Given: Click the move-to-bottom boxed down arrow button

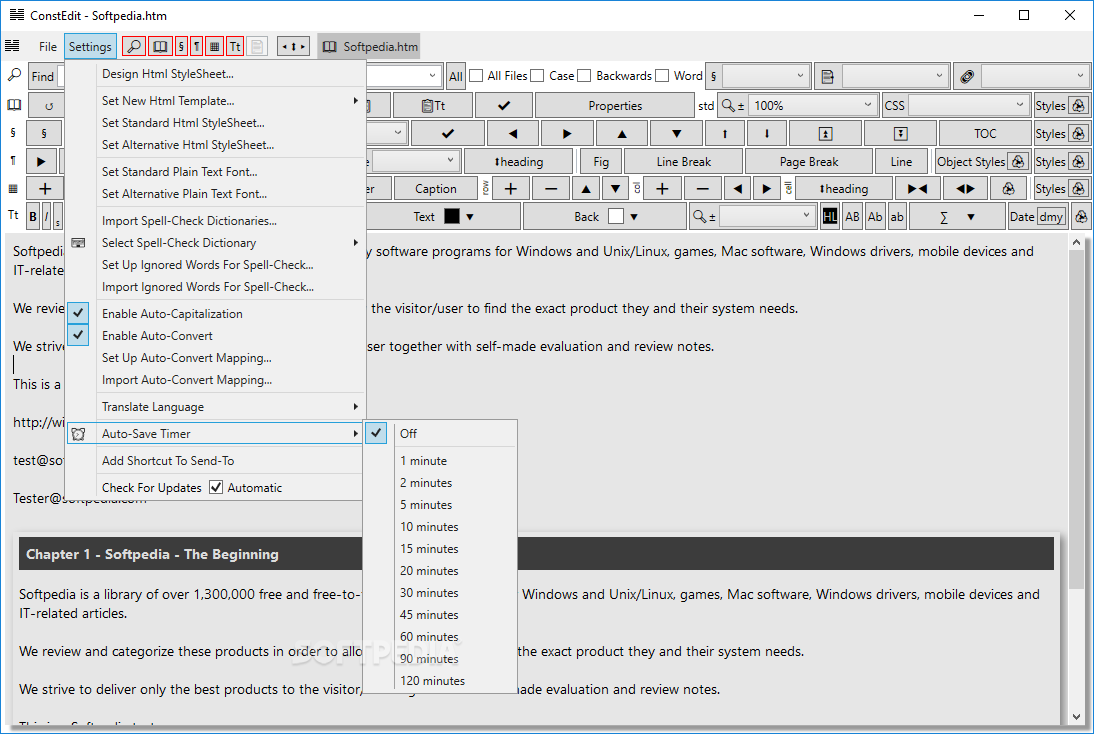Looking at the screenshot, I should (900, 133).
